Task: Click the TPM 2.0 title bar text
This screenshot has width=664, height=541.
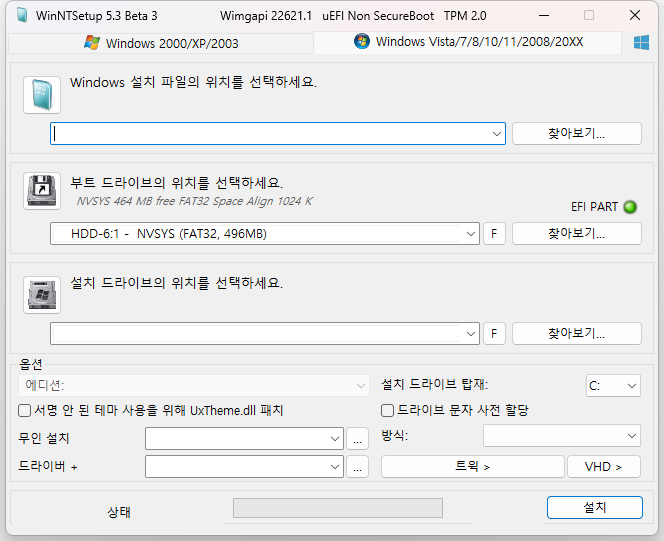Action: pos(465,16)
